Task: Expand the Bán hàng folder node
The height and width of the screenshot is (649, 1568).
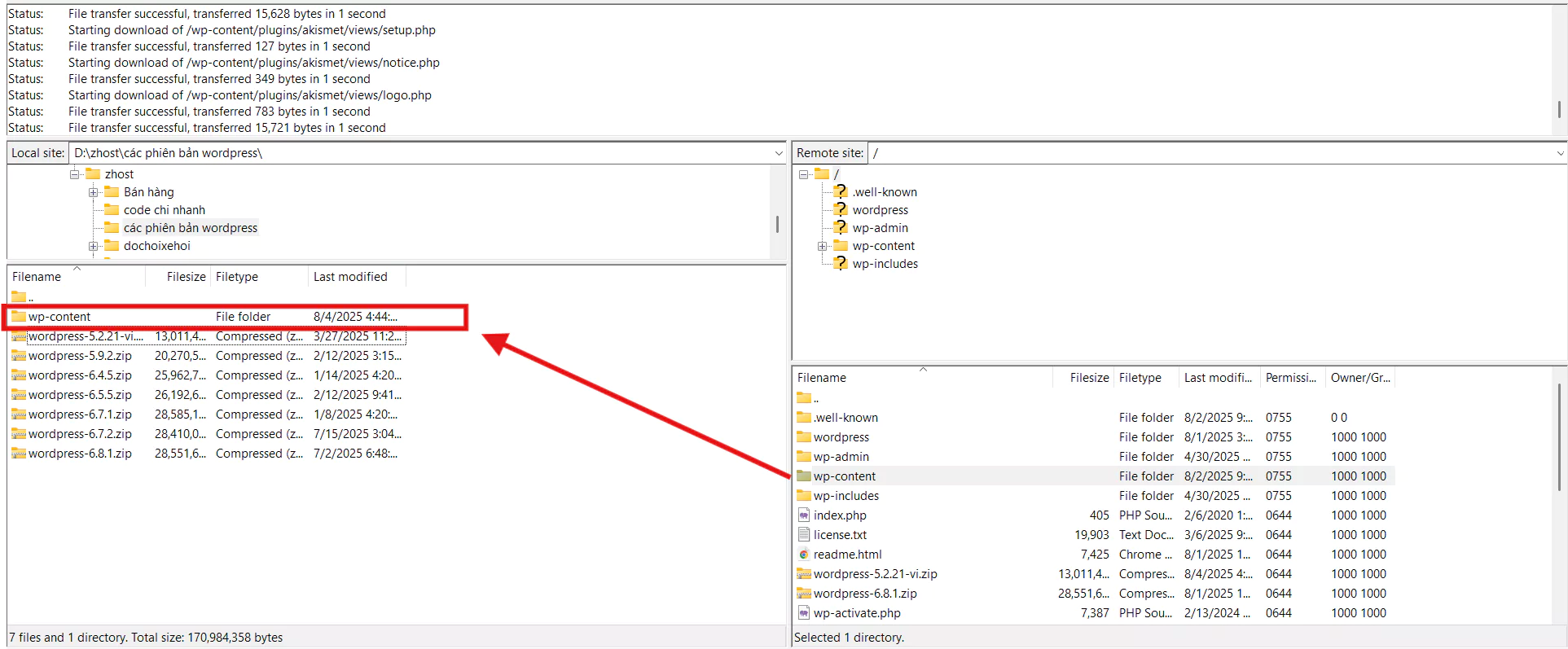Action: tap(93, 192)
